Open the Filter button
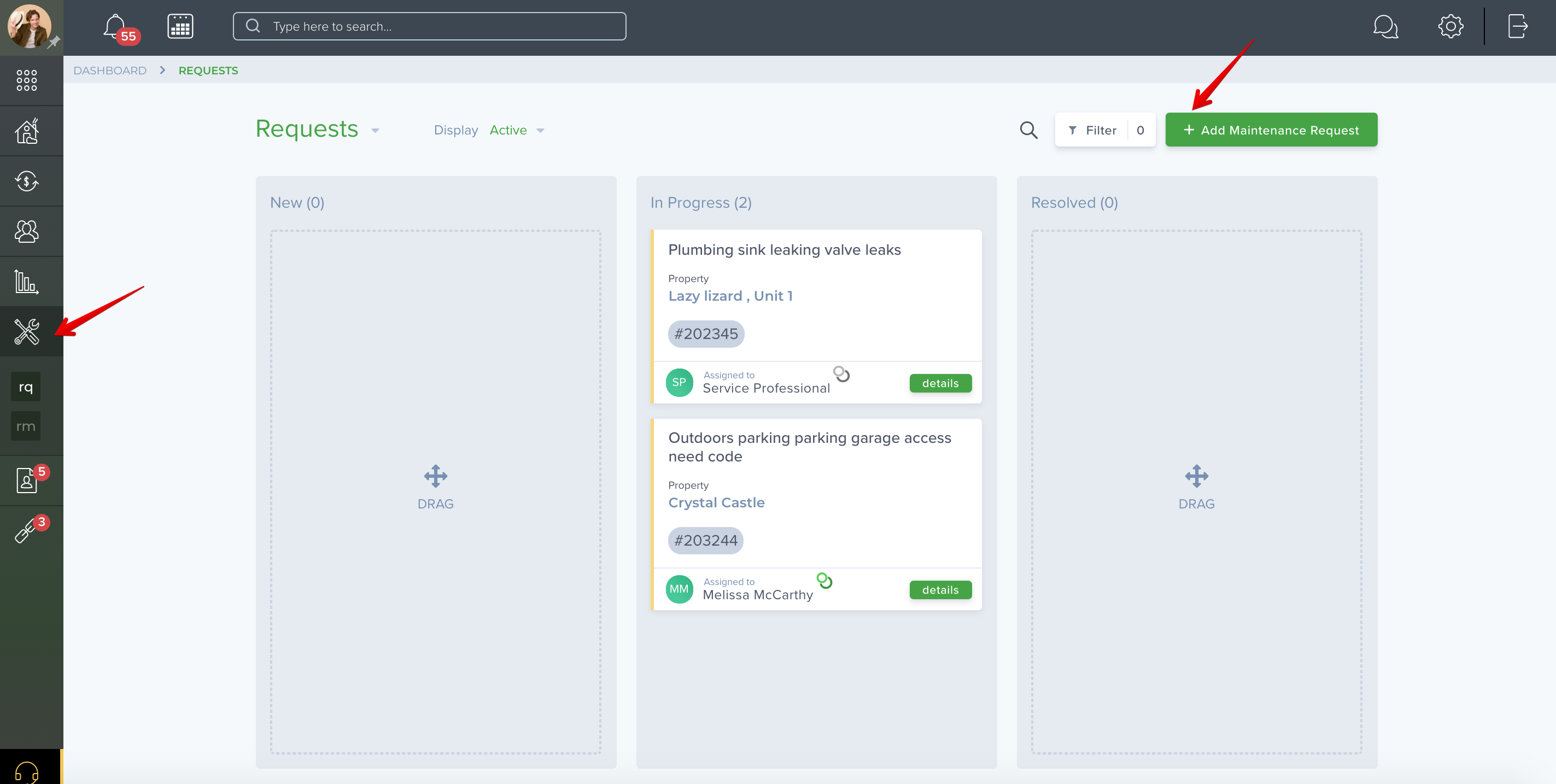 pos(1105,130)
